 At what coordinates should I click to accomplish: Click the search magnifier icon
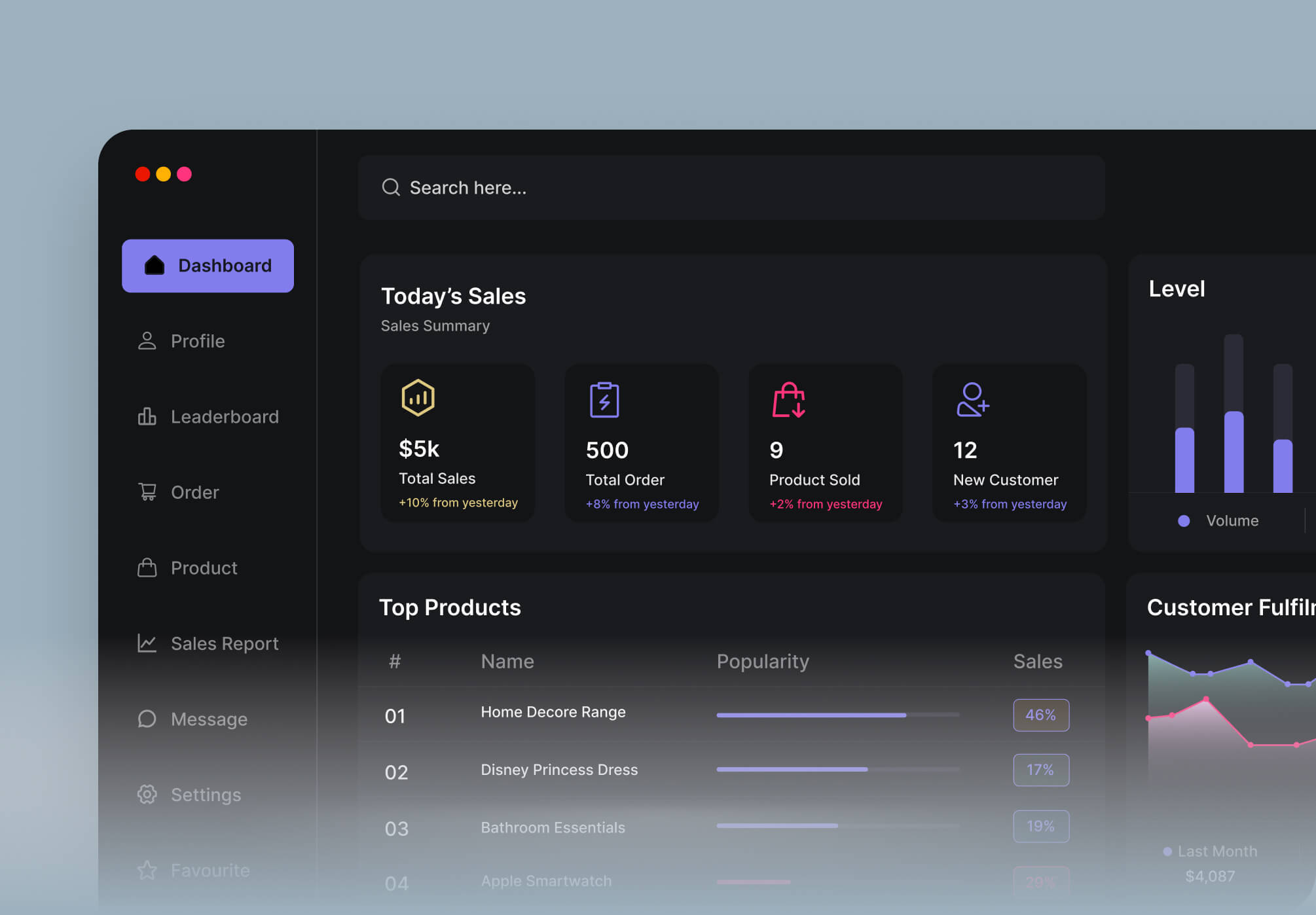tap(391, 187)
